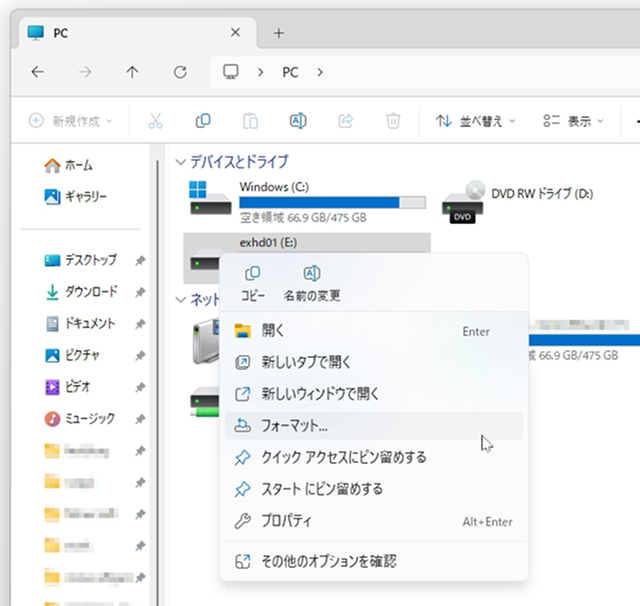Viewport: 640px width, 606px height.
Task: Click the Paste clipboard toolbar icon
Action: click(250, 121)
